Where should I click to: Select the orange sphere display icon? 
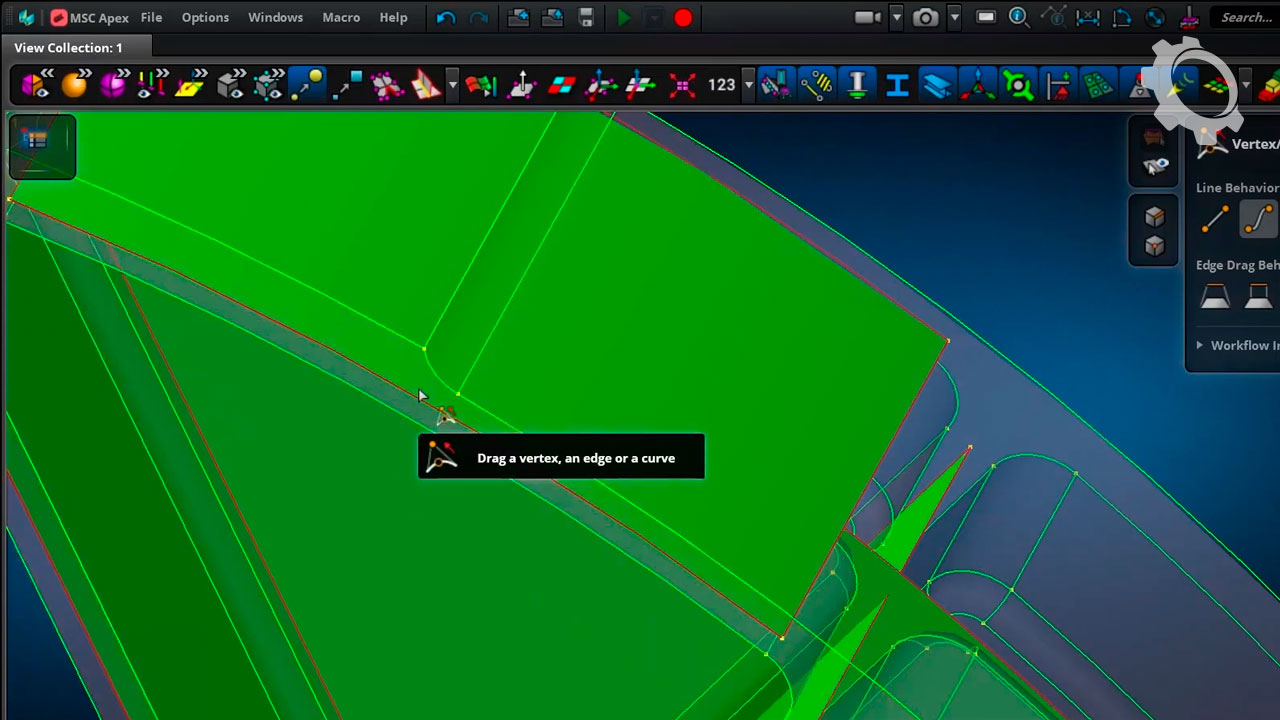click(75, 86)
